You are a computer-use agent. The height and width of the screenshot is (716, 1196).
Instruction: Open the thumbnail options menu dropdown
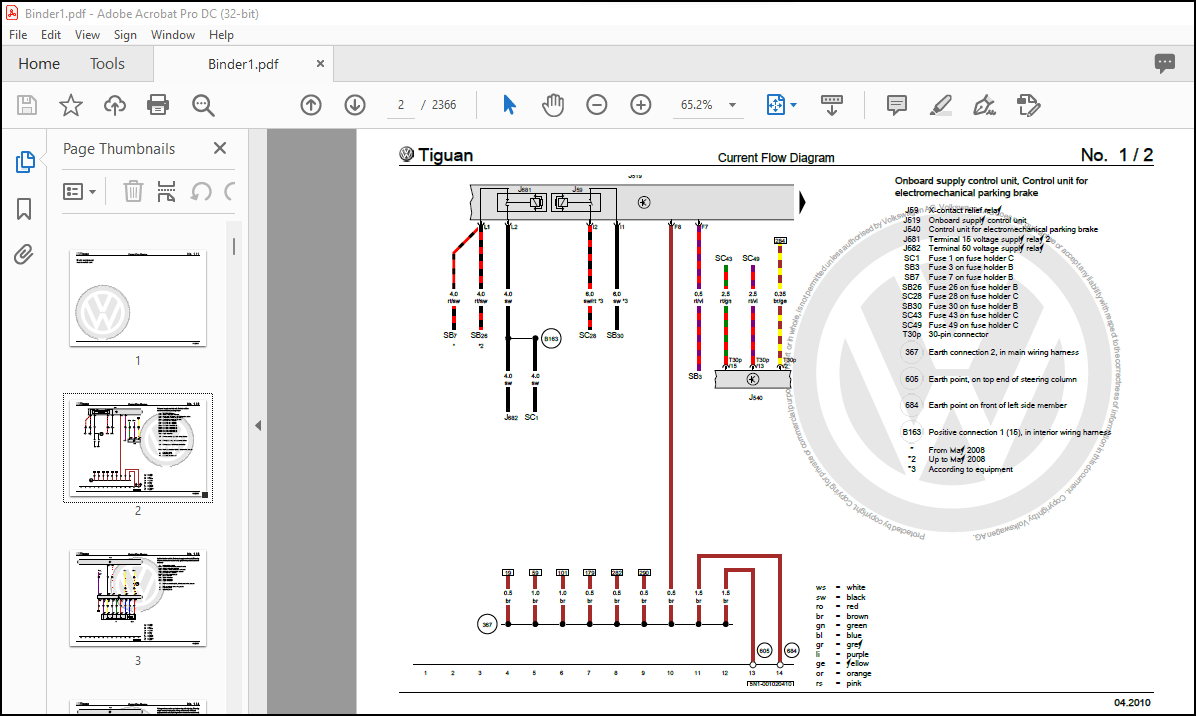coord(79,191)
